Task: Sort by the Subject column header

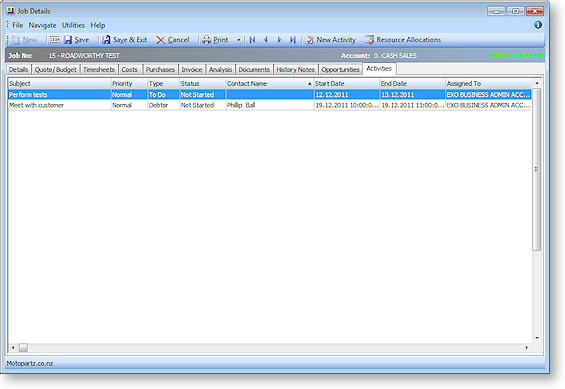Action: click(x=59, y=84)
